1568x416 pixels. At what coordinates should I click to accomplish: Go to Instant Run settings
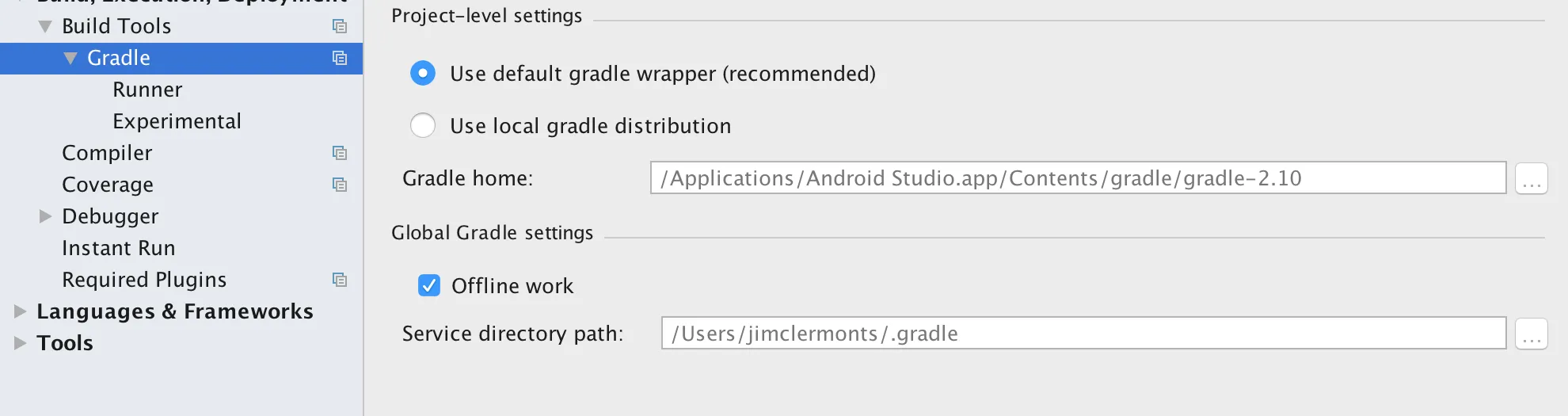[x=118, y=248]
